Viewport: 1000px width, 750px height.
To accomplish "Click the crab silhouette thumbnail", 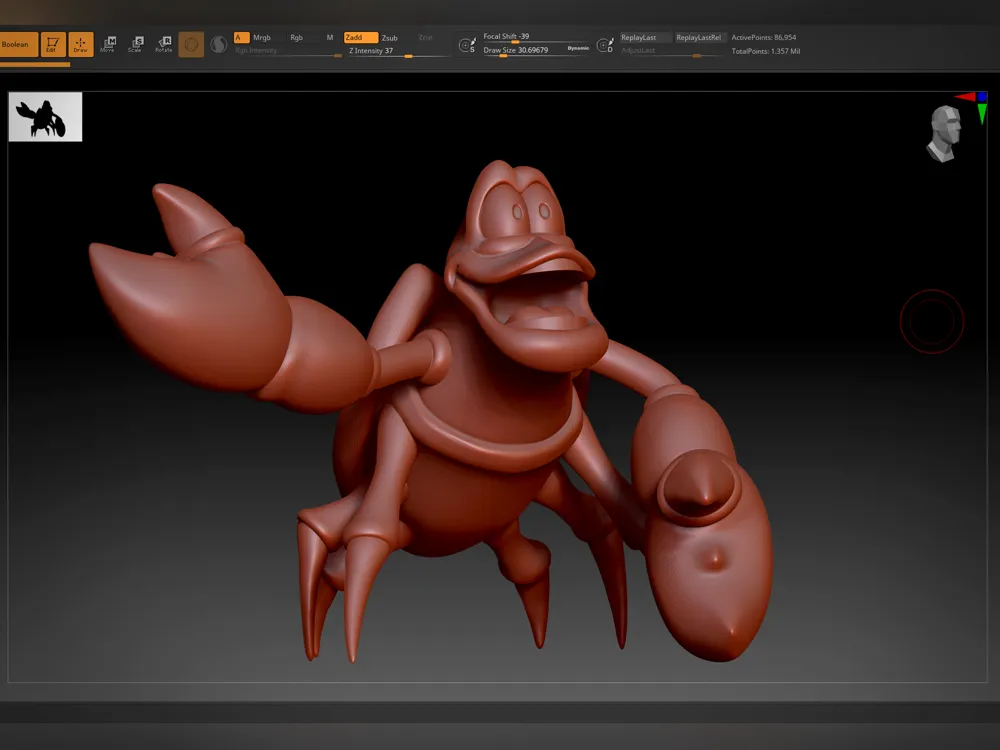I will pyautogui.click(x=45, y=117).
